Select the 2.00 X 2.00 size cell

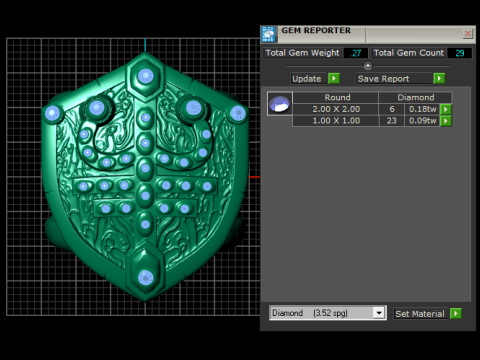336,109
